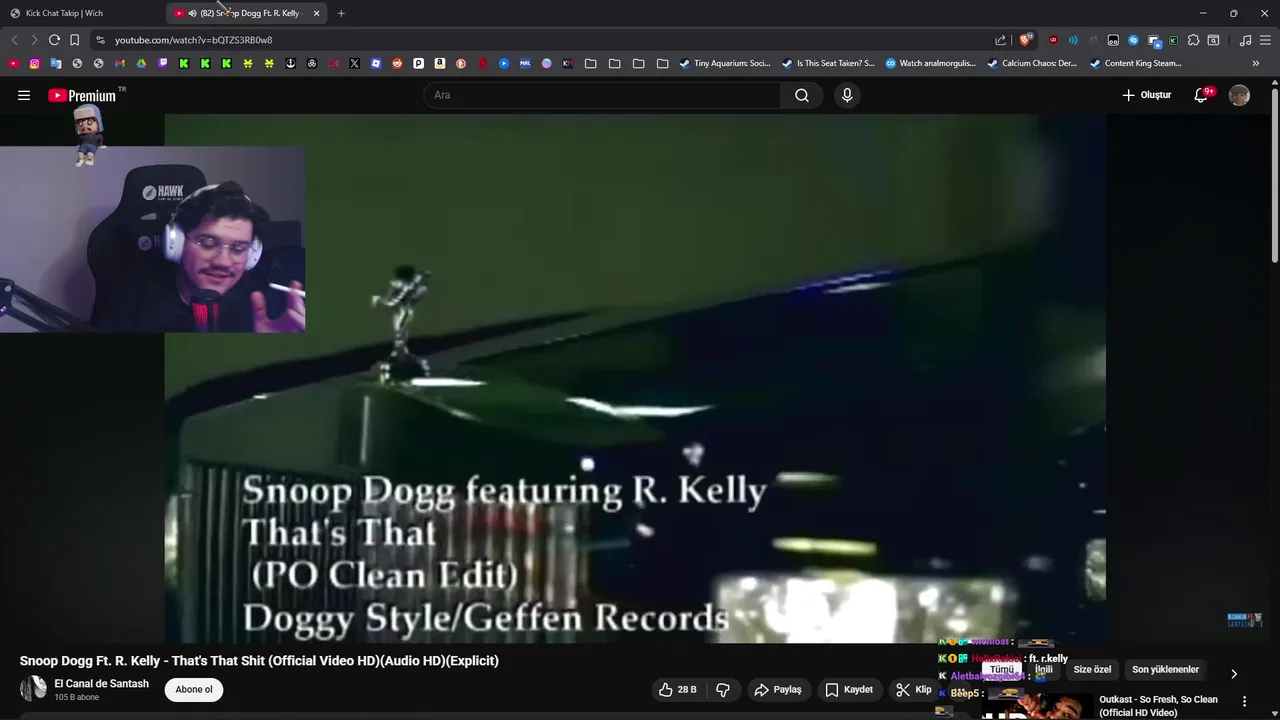Viewport: 1280px width, 720px height.
Task: Open Brave Shields lion icon
Action: point(1025,40)
